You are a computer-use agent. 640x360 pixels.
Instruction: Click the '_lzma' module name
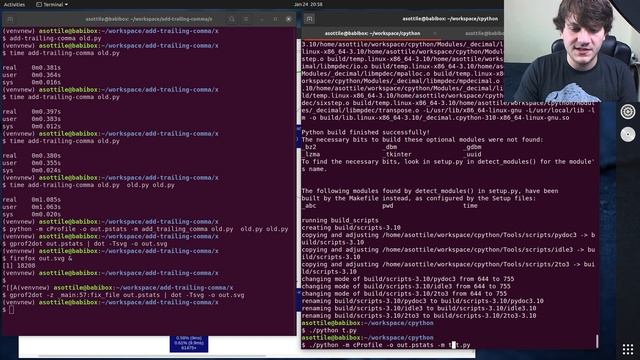click(311, 154)
